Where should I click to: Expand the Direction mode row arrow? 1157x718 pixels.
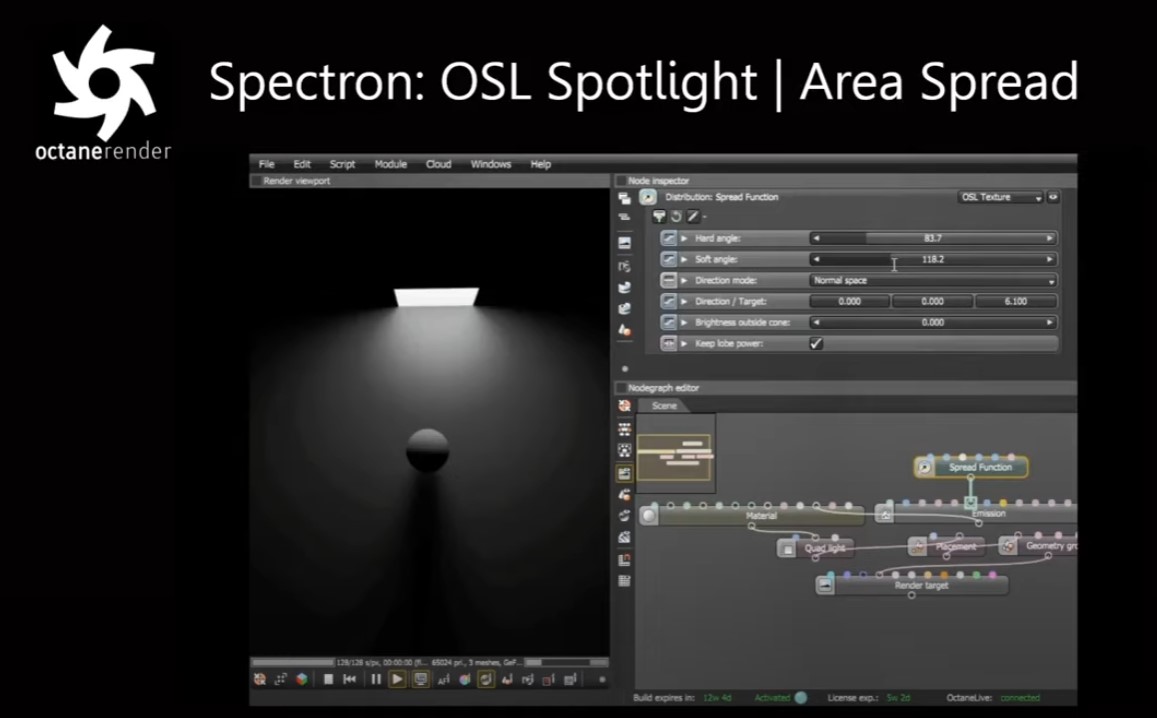[684, 280]
